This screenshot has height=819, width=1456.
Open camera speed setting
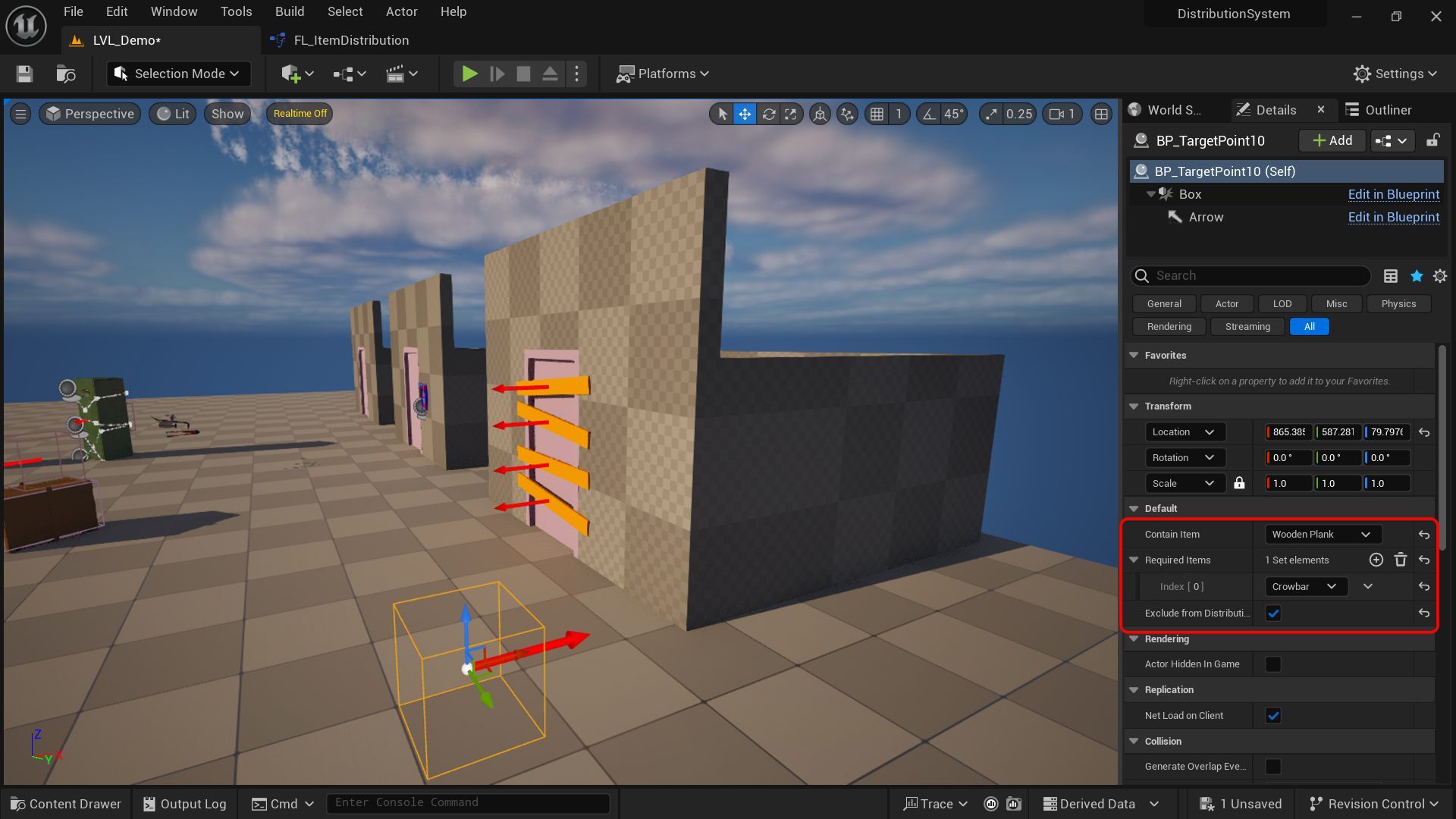click(1062, 114)
